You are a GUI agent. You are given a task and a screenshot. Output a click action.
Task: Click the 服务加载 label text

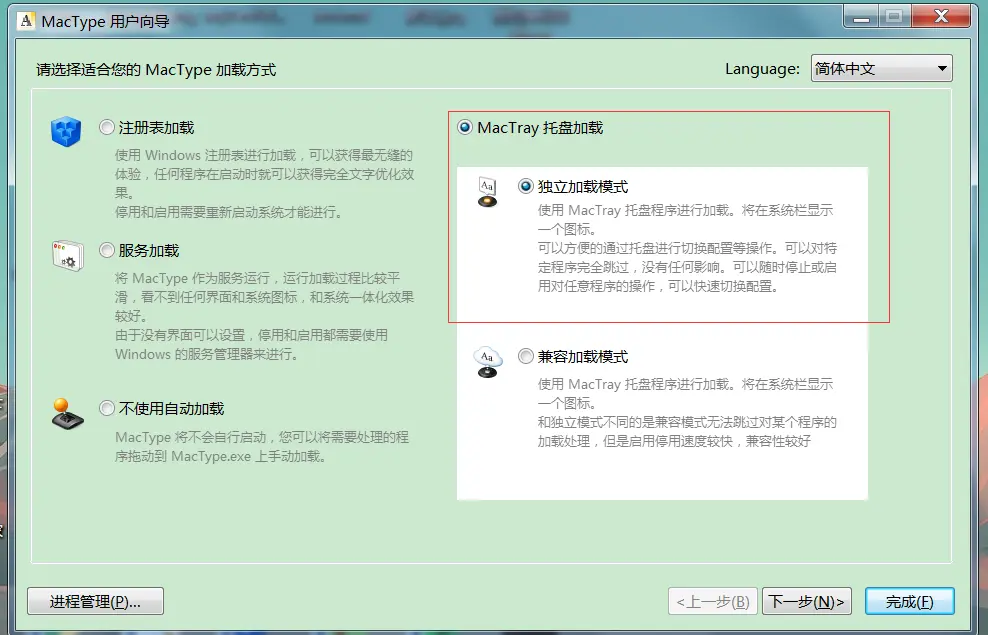pyautogui.click(x=149, y=251)
